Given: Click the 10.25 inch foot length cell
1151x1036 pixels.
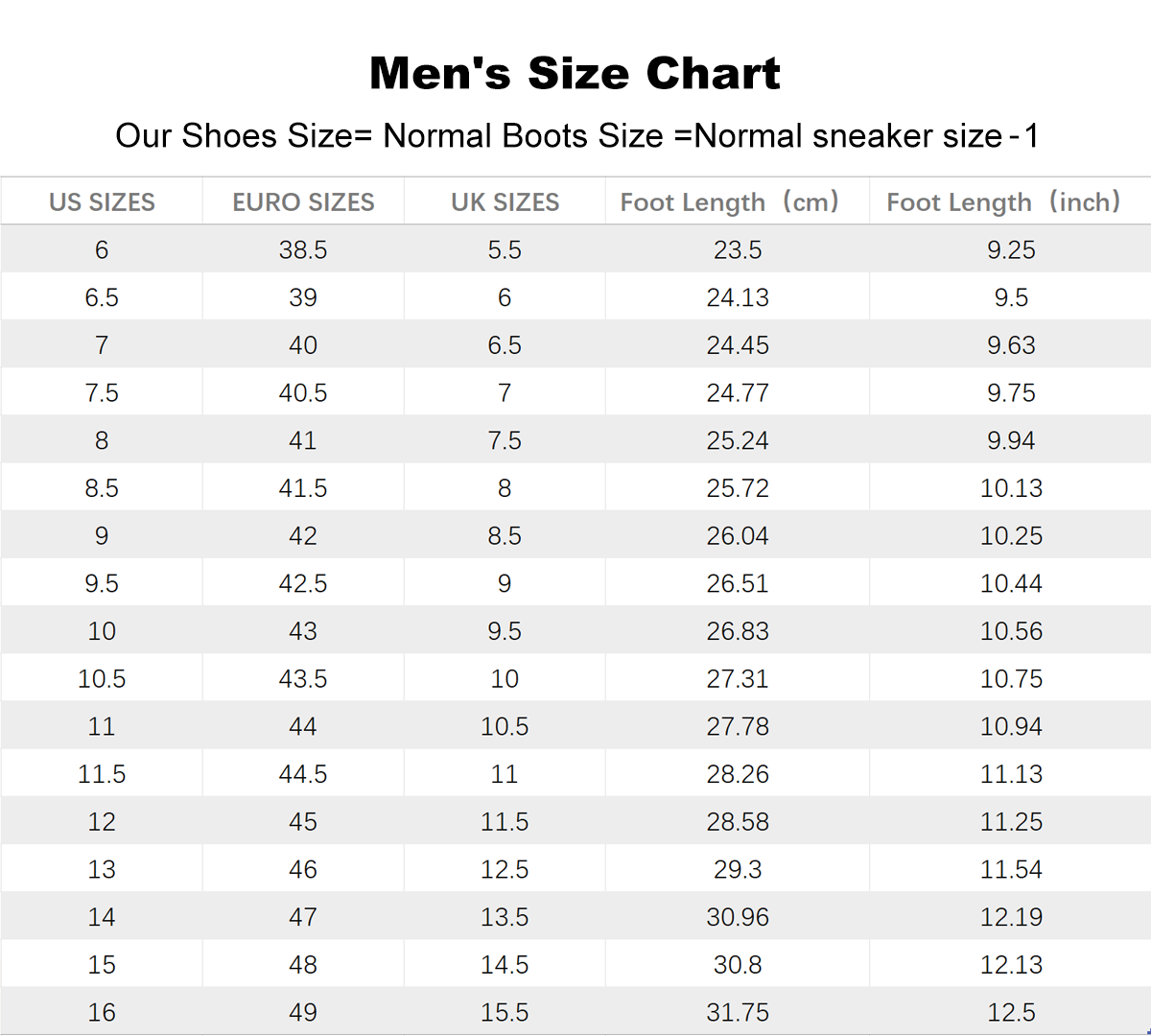Looking at the screenshot, I should coord(1011,536).
